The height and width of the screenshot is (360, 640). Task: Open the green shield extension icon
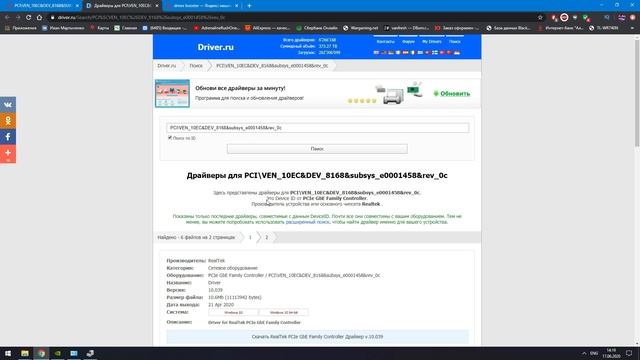point(586,18)
